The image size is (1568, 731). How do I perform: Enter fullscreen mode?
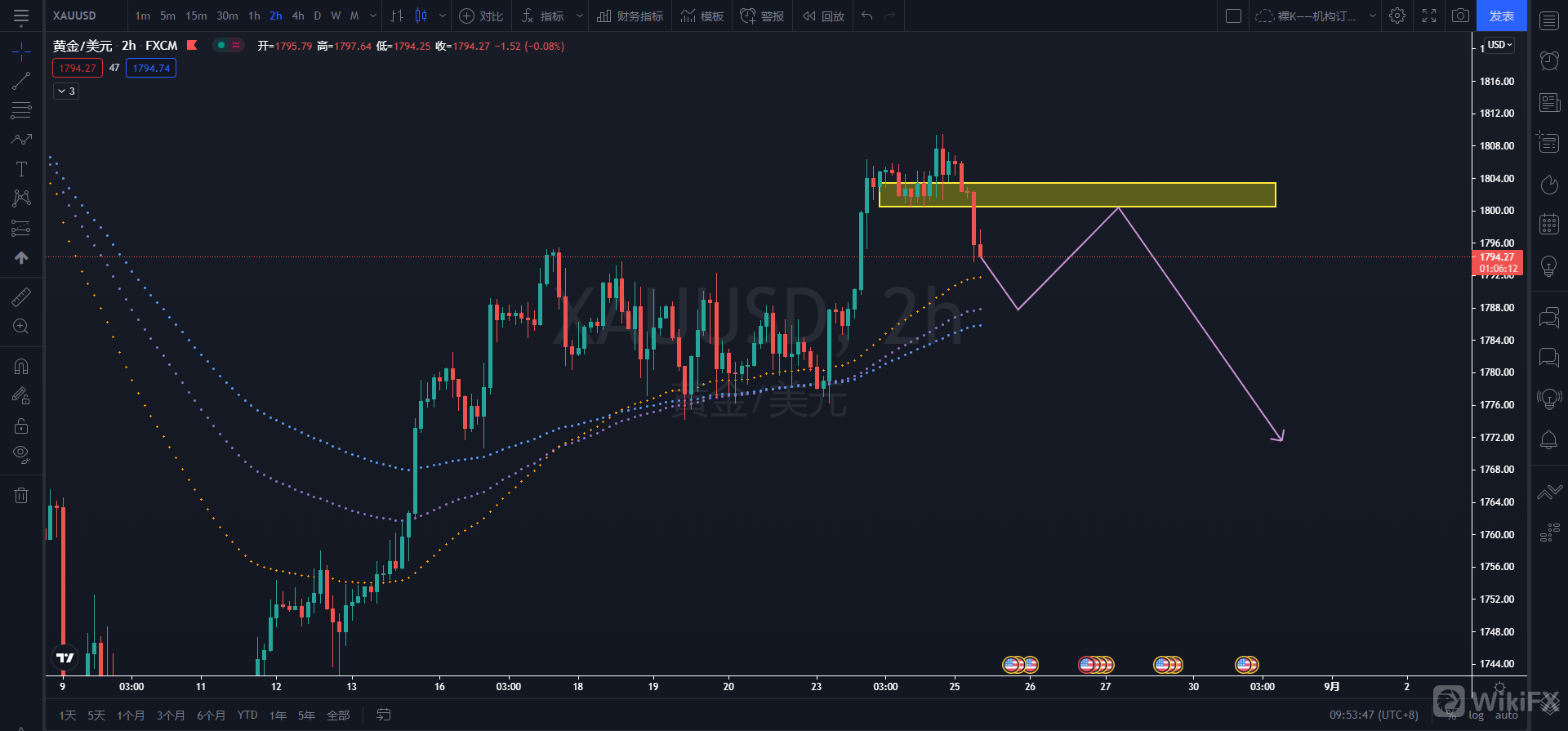(x=1429, y=16)
